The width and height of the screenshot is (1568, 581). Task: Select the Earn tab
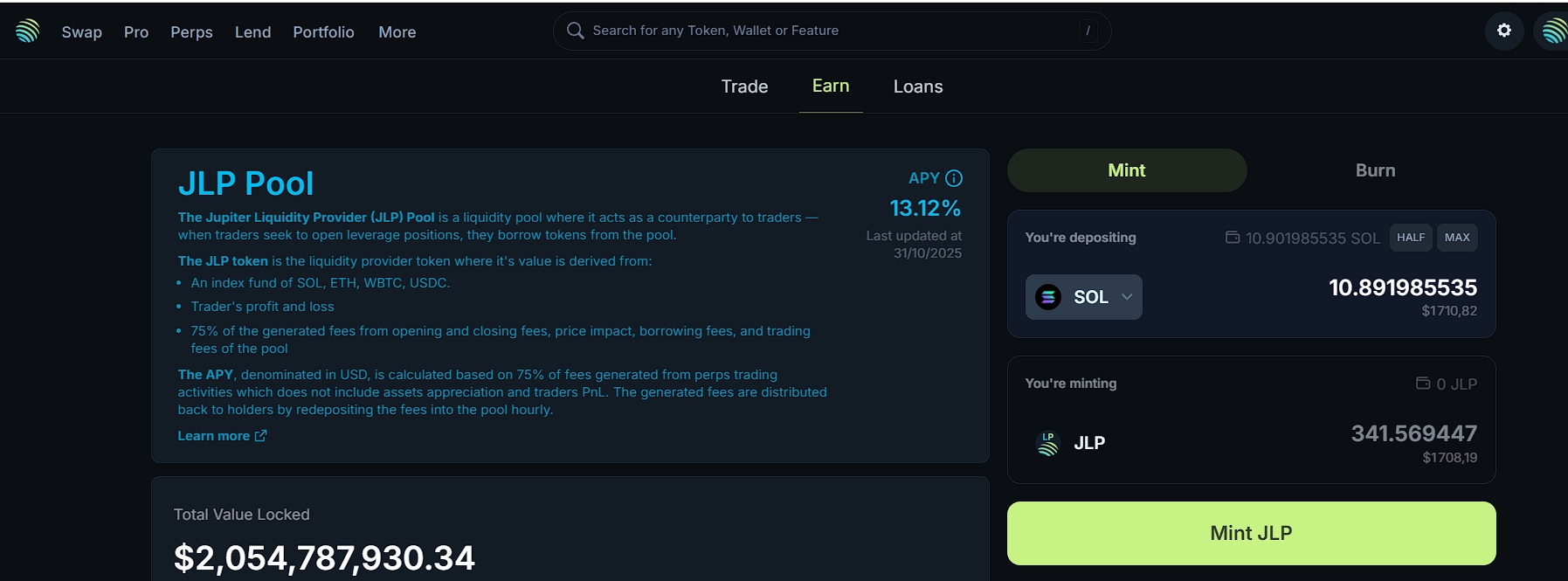[x=831, y=86]
